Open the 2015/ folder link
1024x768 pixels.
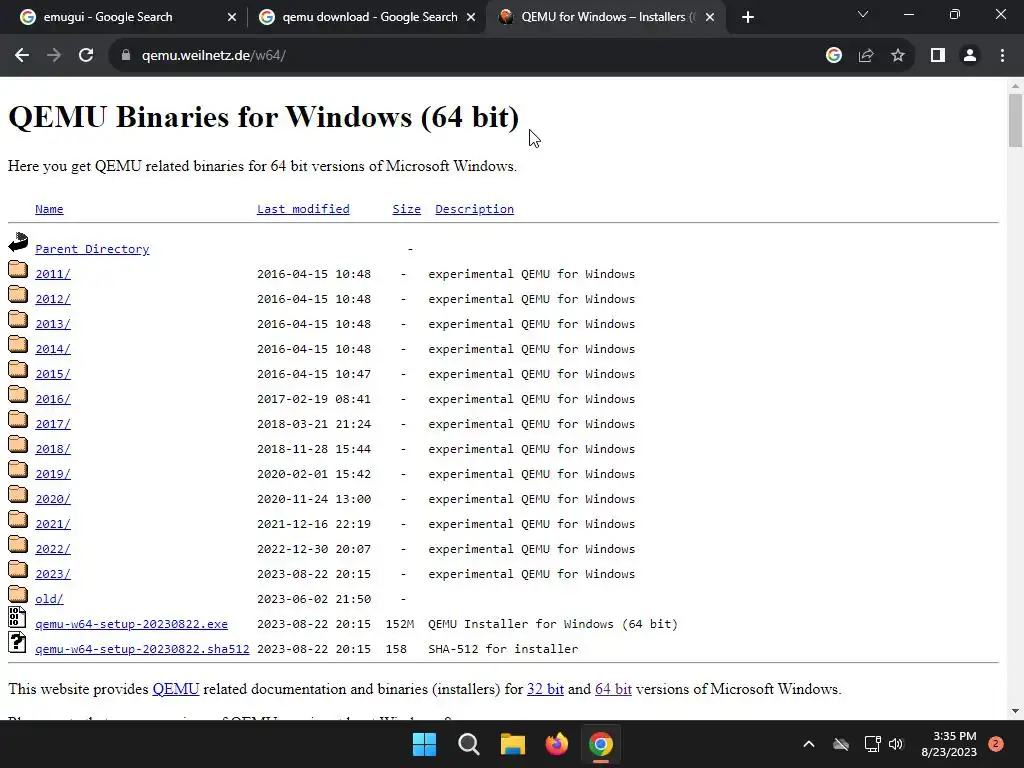click(53, 374)
